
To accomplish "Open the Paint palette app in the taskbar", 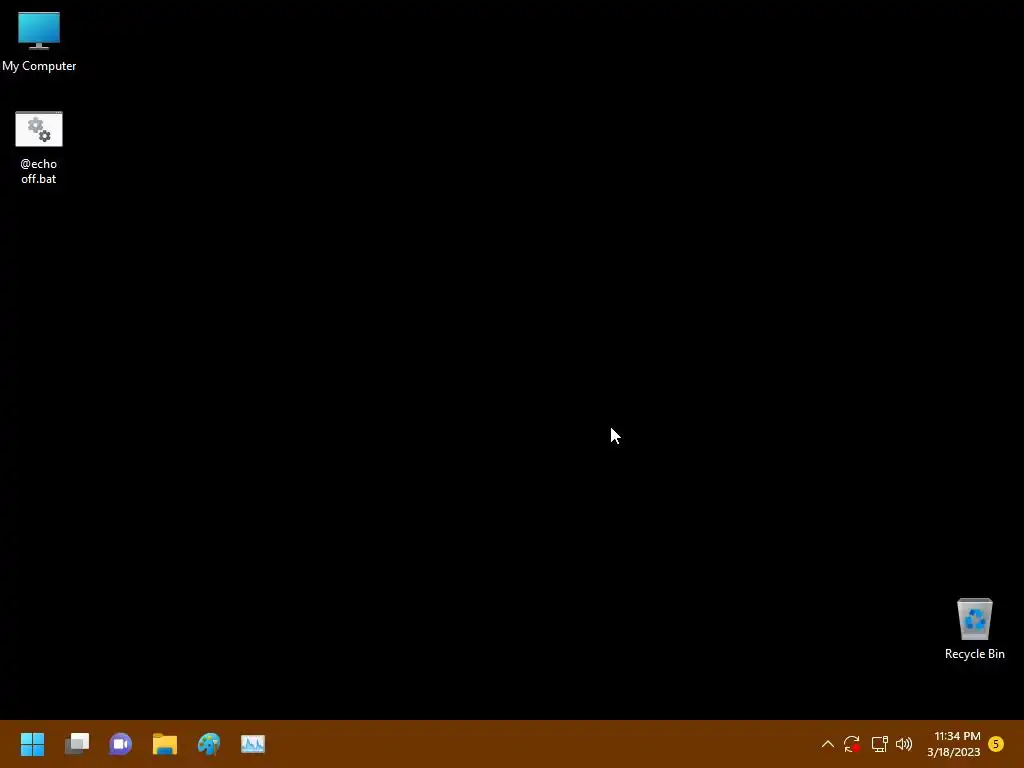I will coord(209,744).
